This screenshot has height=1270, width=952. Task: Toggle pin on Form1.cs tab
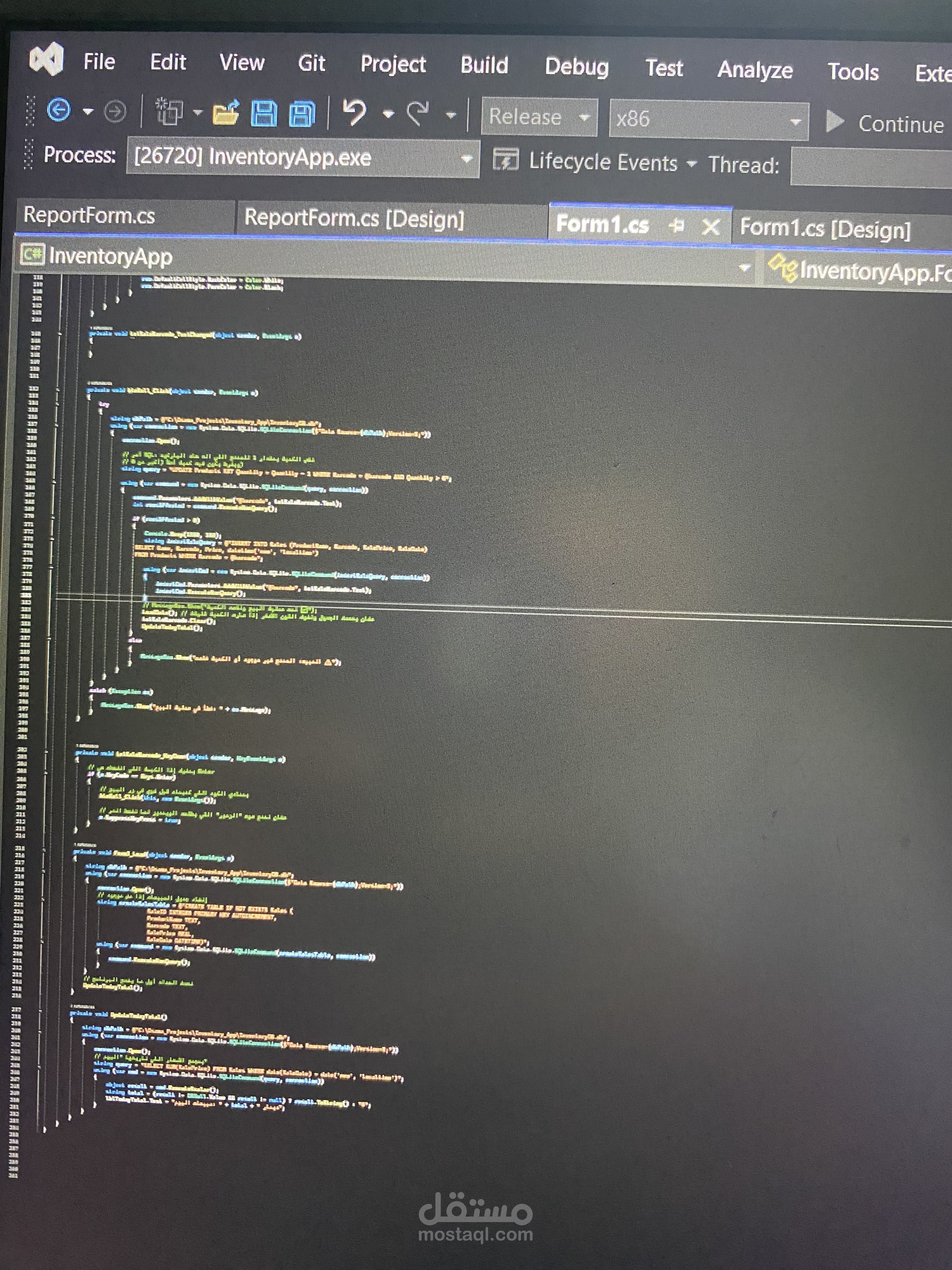[677, 226]
